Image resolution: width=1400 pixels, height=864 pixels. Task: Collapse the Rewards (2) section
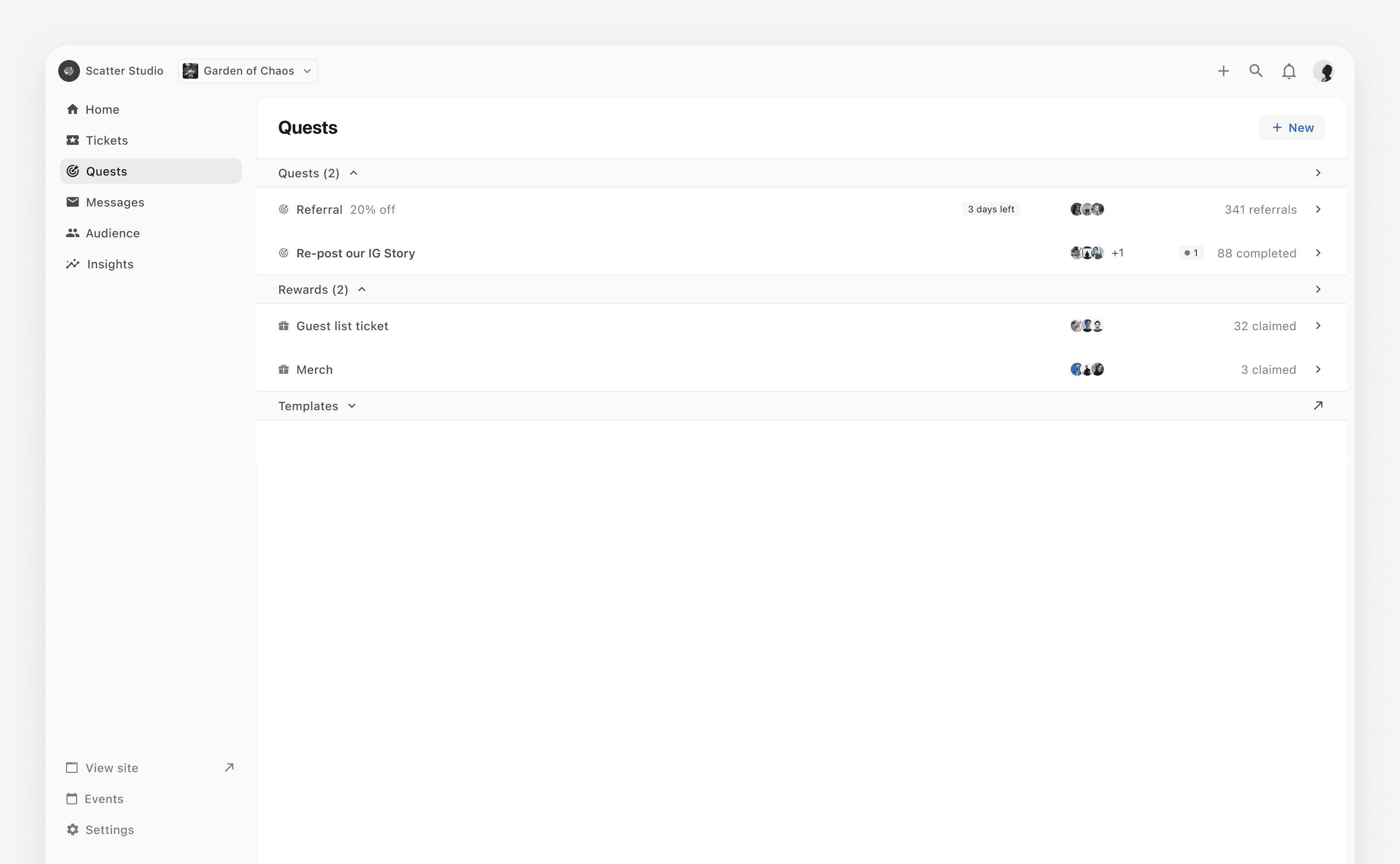tap(361, 290)
